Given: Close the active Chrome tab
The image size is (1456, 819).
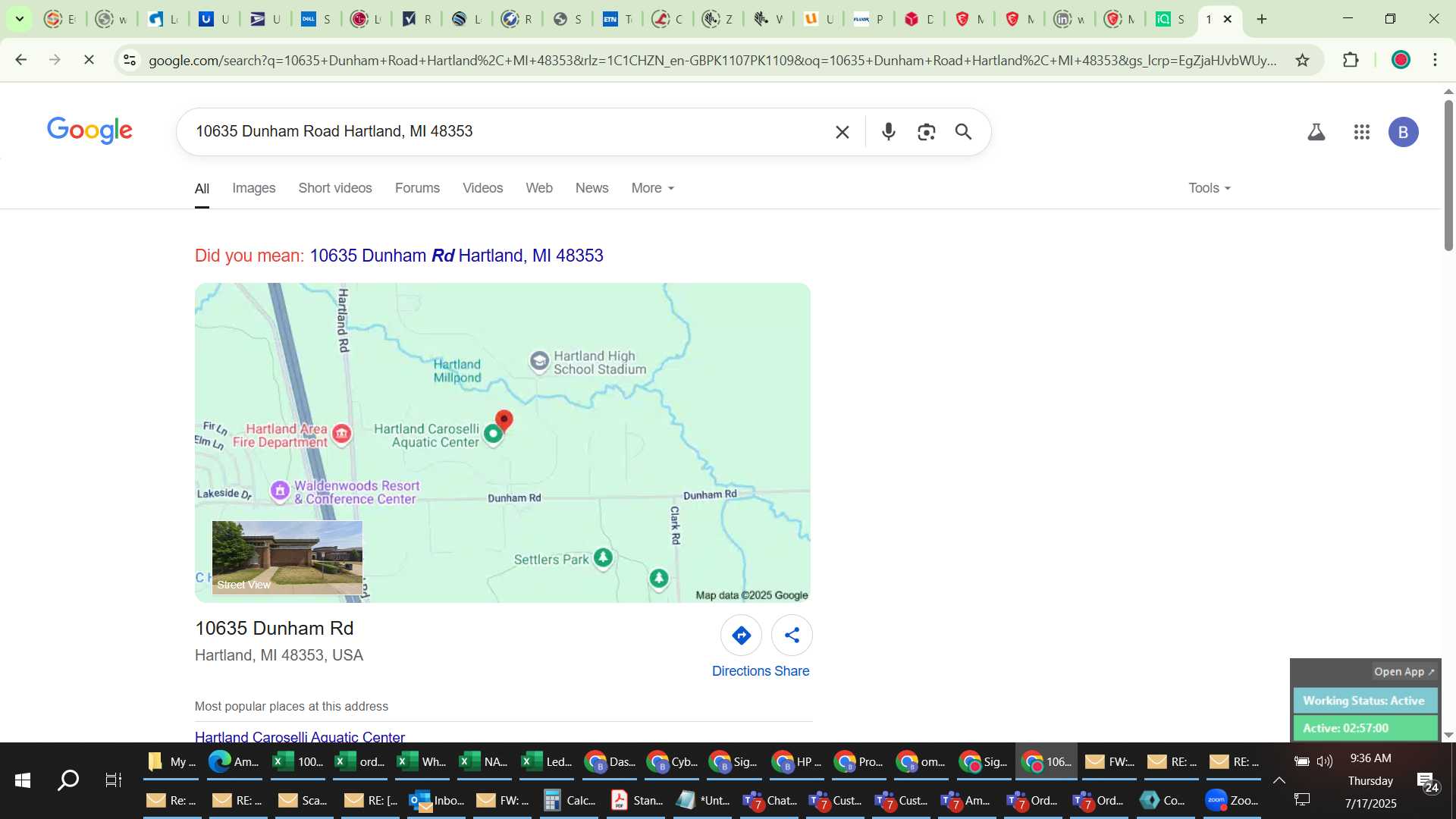Looking at the screenshot, I should 1228,19.
